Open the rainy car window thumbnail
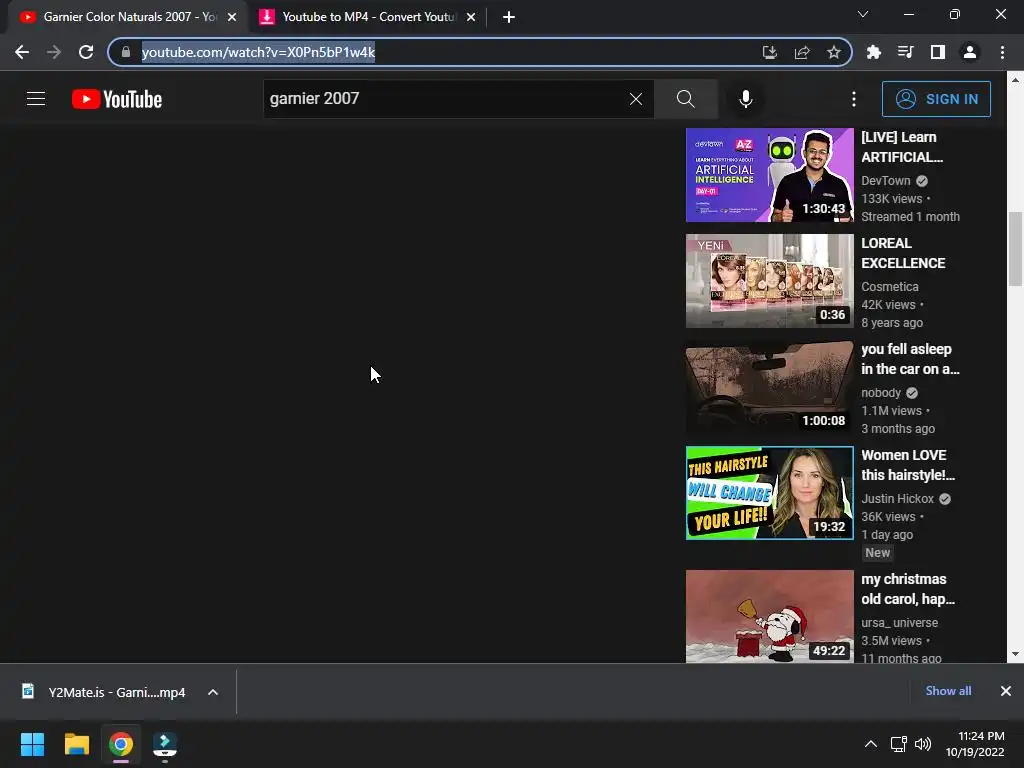 [769, 387]
